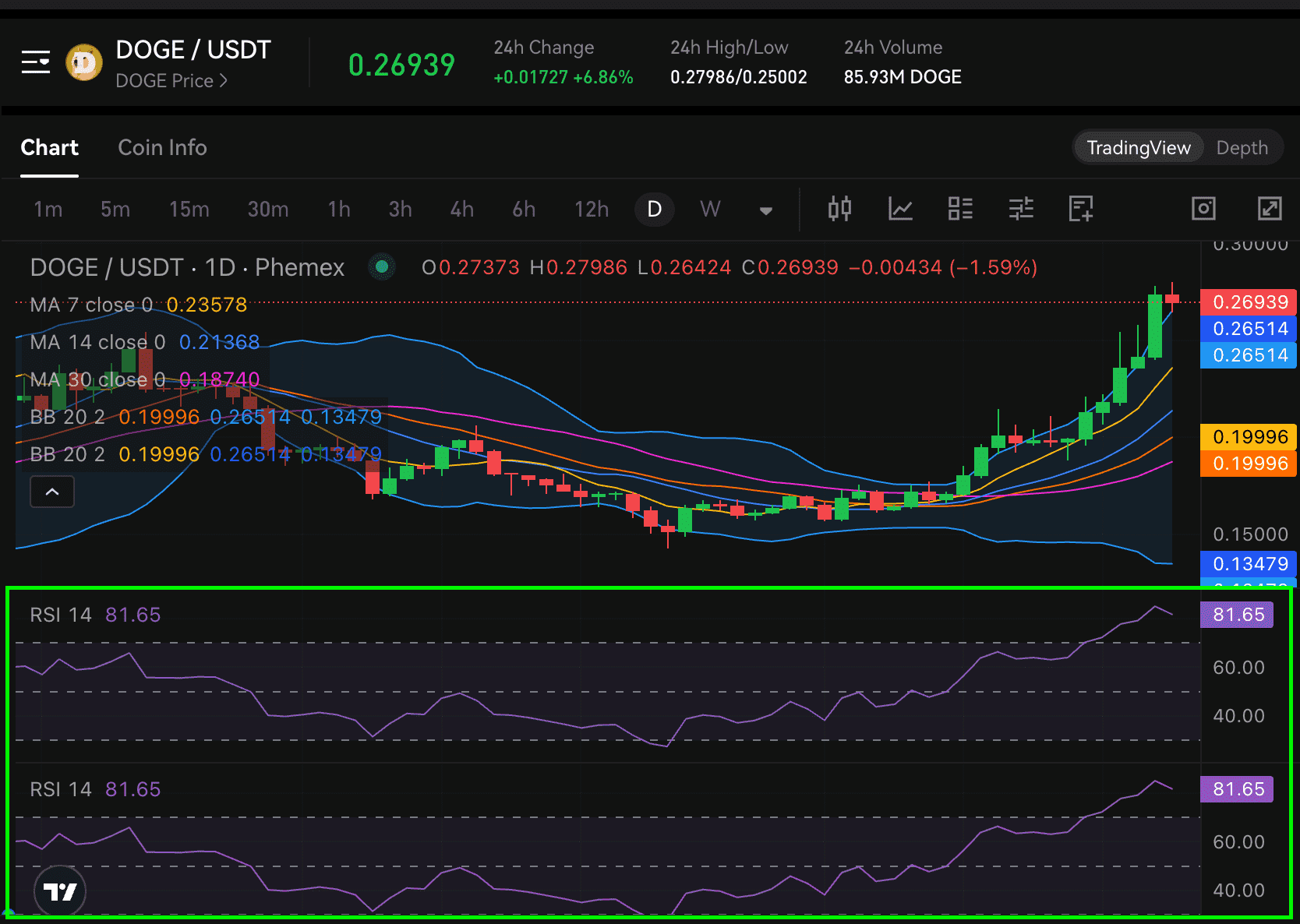This screenshot has height=924, width=1300.
Task: Open DOGE Price details link
Action: click(x=171, y=81)
